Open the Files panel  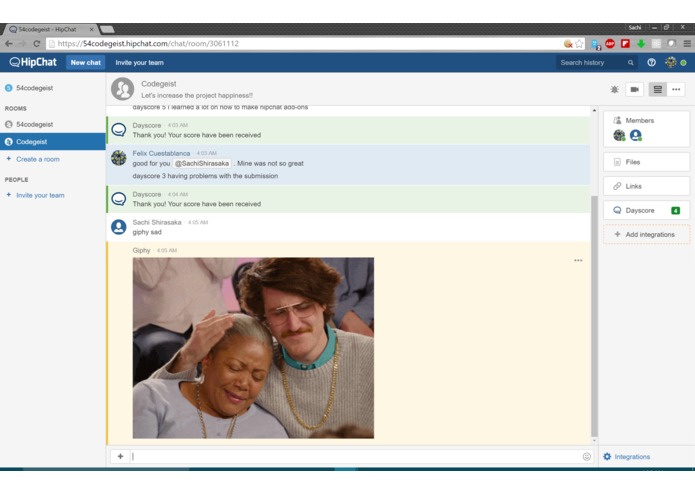click(646, 162)
